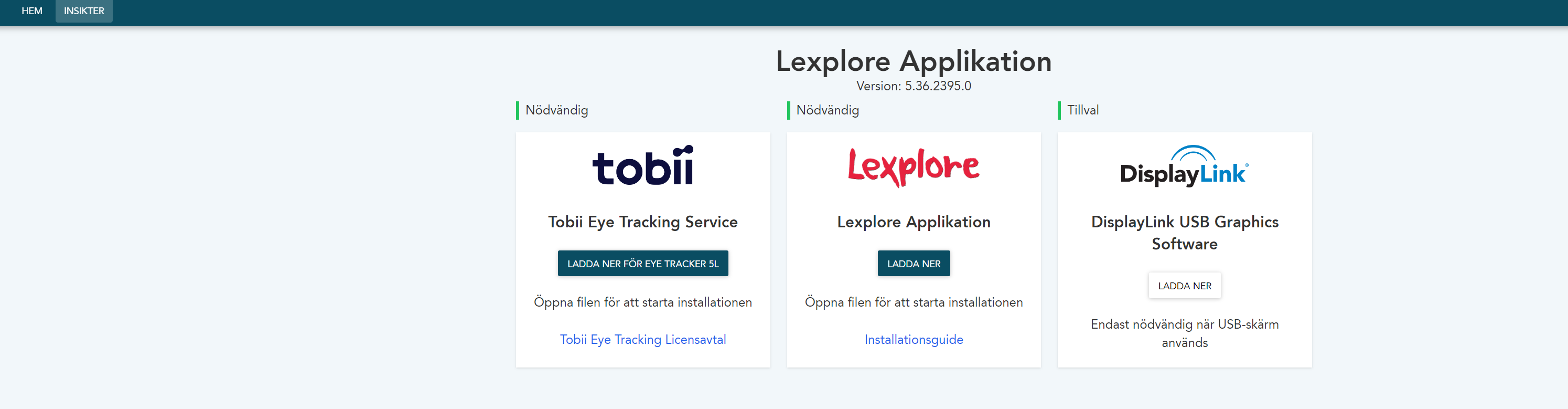Open the HEM navigation item
Screen dimensions: 1568x409
(x=31, y=11)
